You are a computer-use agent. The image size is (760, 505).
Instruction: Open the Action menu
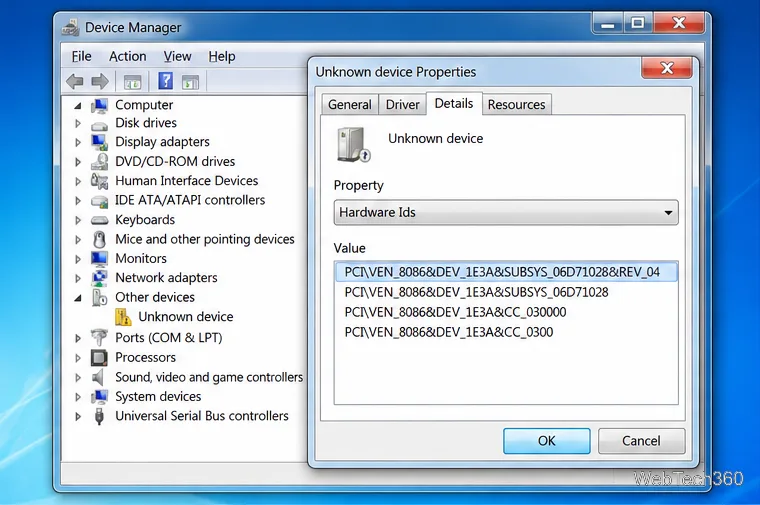(x=127, y=56)
